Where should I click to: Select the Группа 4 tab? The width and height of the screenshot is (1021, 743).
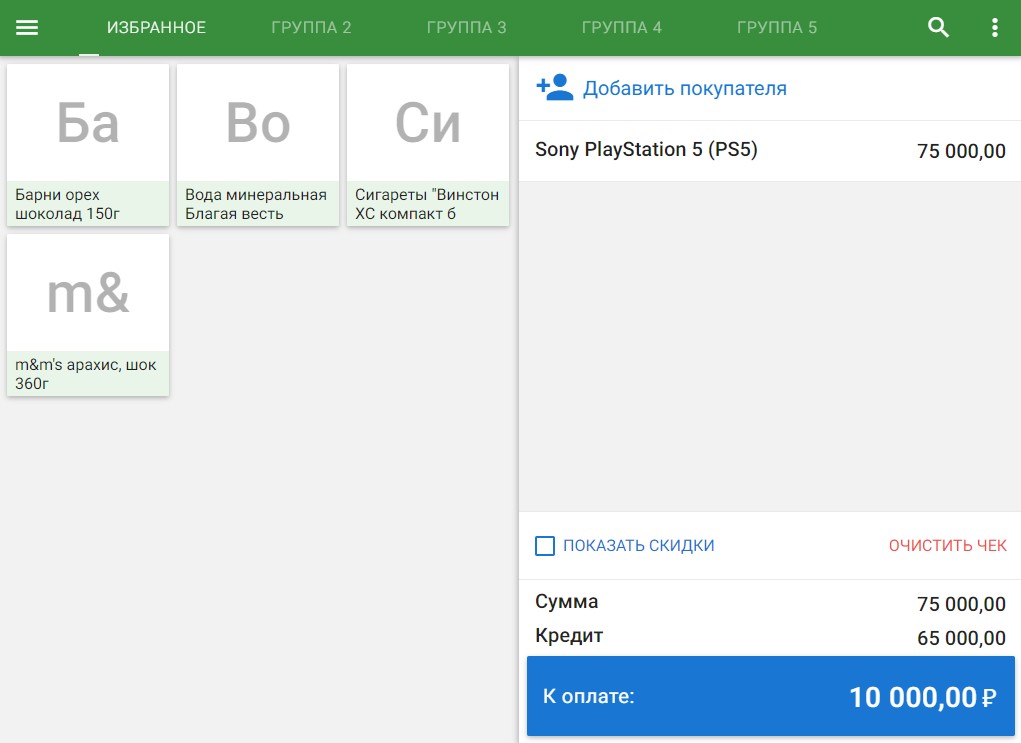[x=621, y=28]
